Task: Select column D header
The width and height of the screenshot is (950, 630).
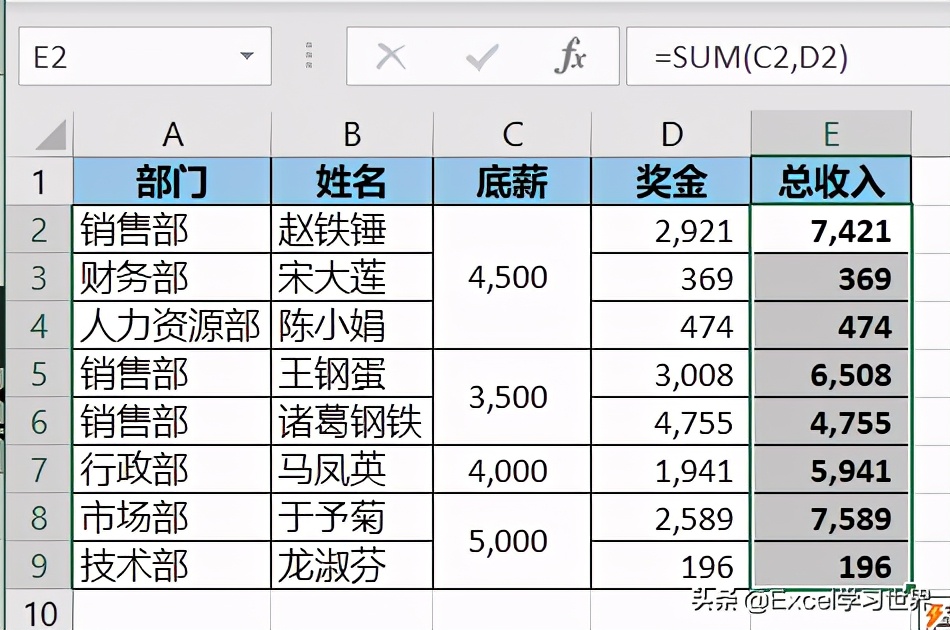Action: [671, 134]
